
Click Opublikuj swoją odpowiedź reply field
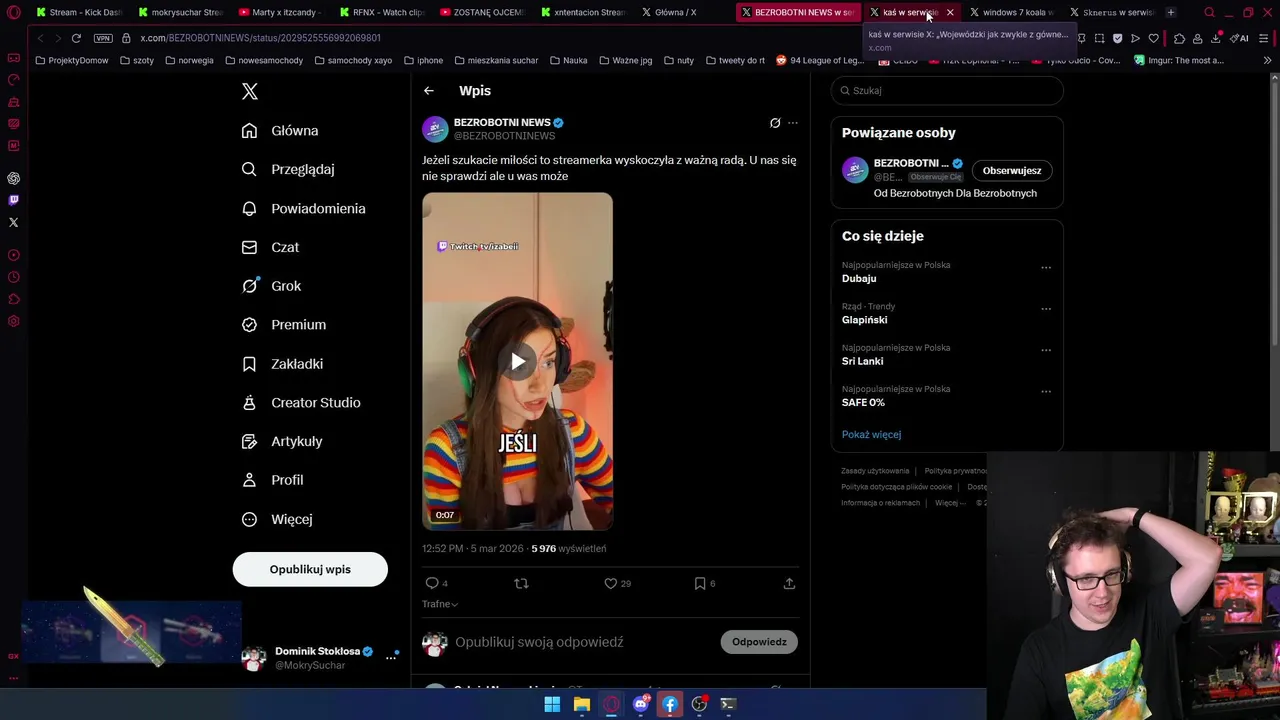tap(539, 642)
